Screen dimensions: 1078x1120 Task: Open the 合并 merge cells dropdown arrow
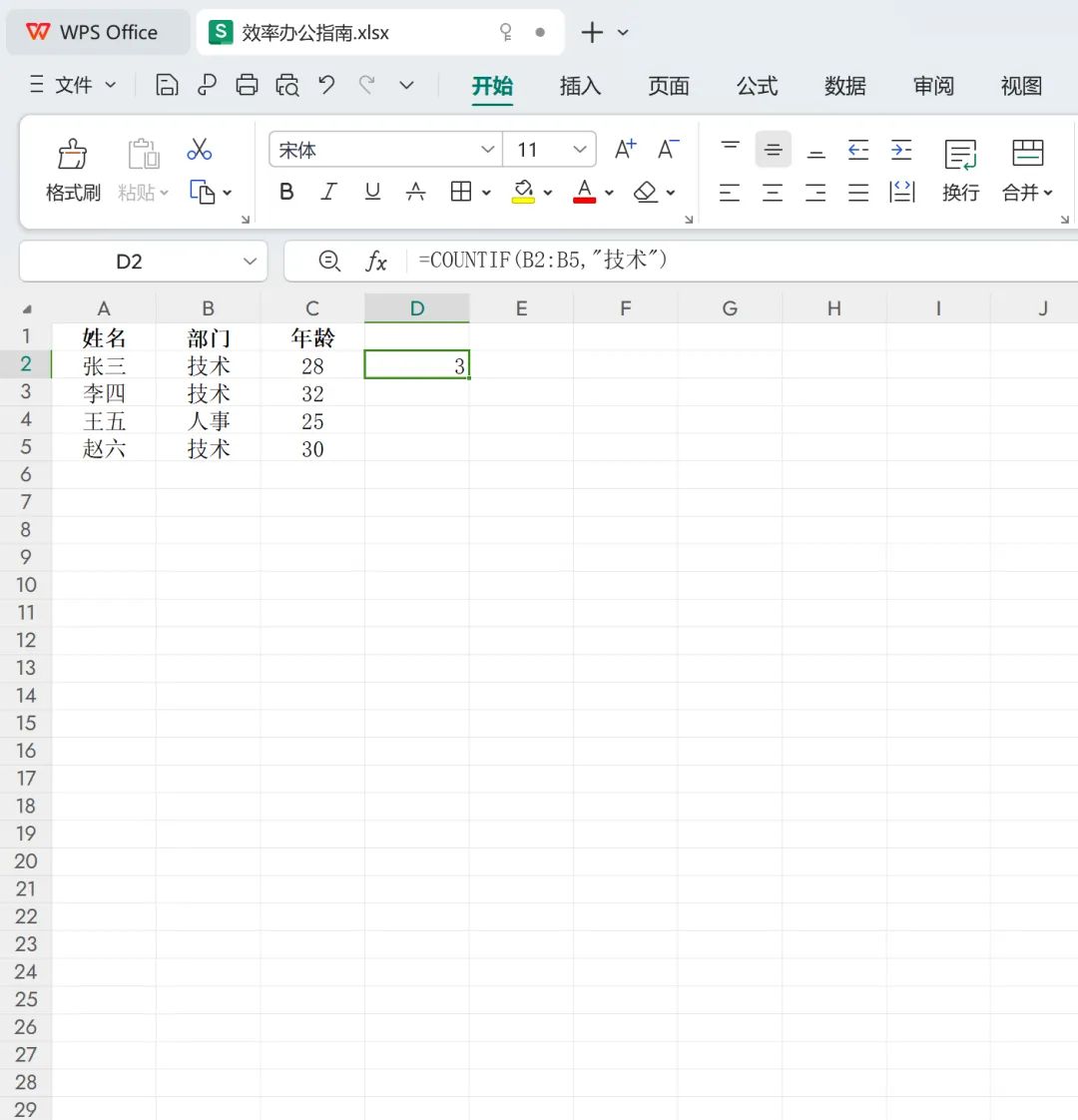(1048, 193)
